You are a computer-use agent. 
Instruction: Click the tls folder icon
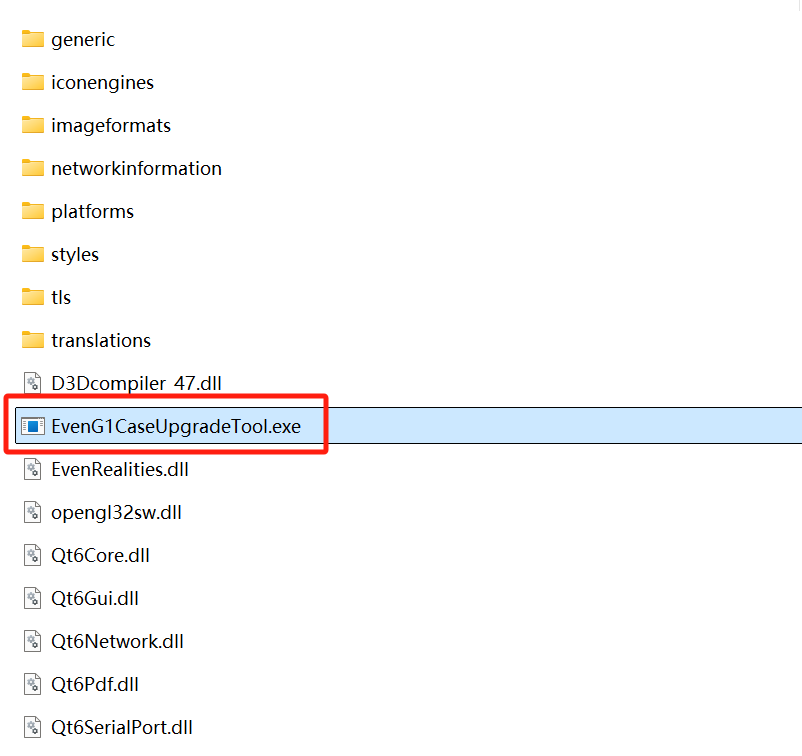(x=33, y=297)
